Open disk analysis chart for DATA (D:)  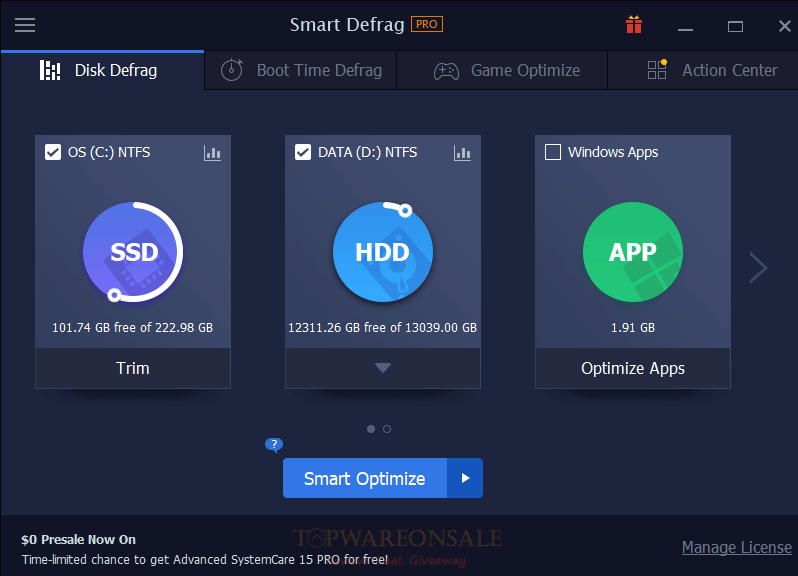462,153
